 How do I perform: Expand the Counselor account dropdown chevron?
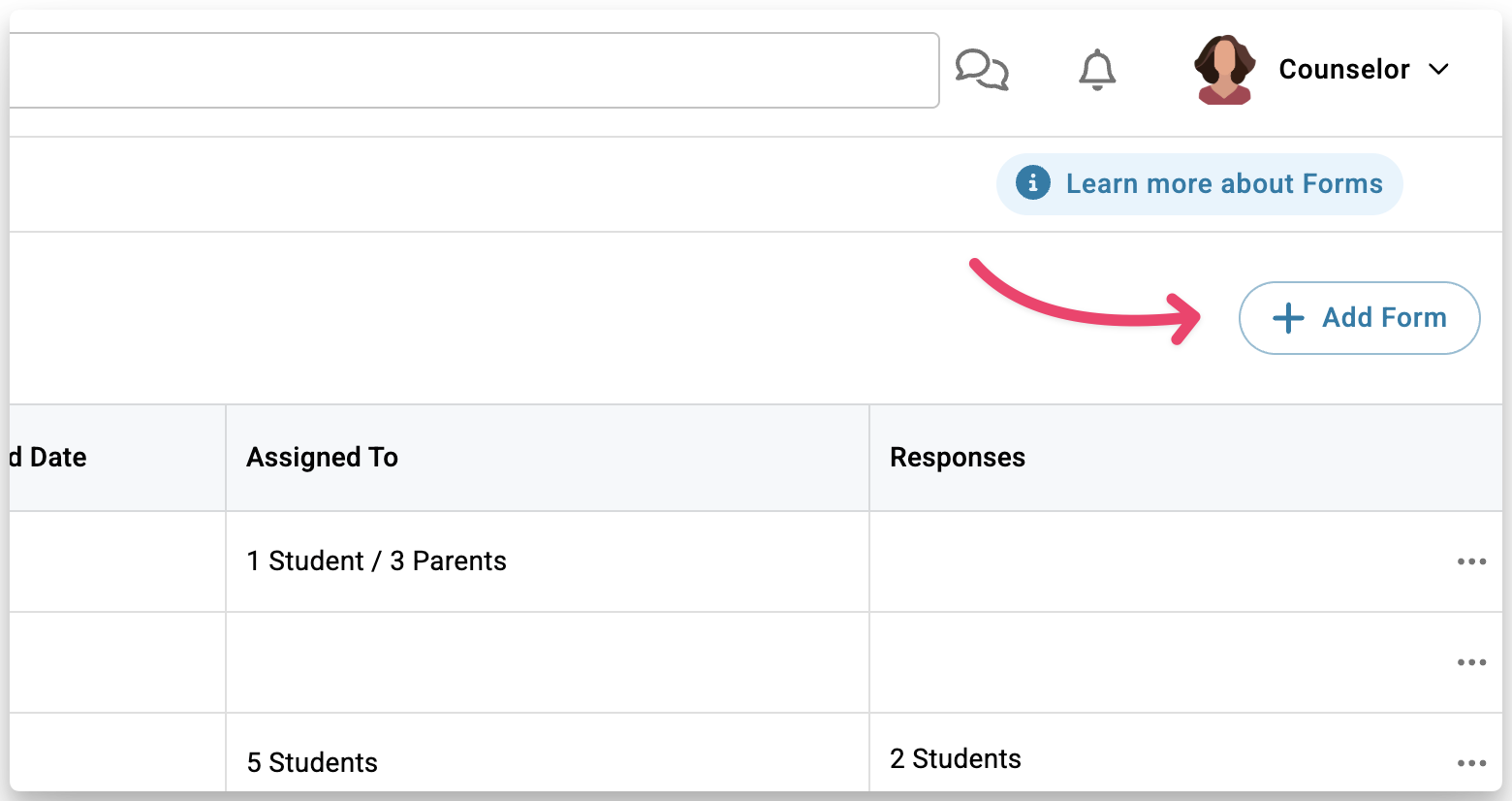click(1439, 70)
